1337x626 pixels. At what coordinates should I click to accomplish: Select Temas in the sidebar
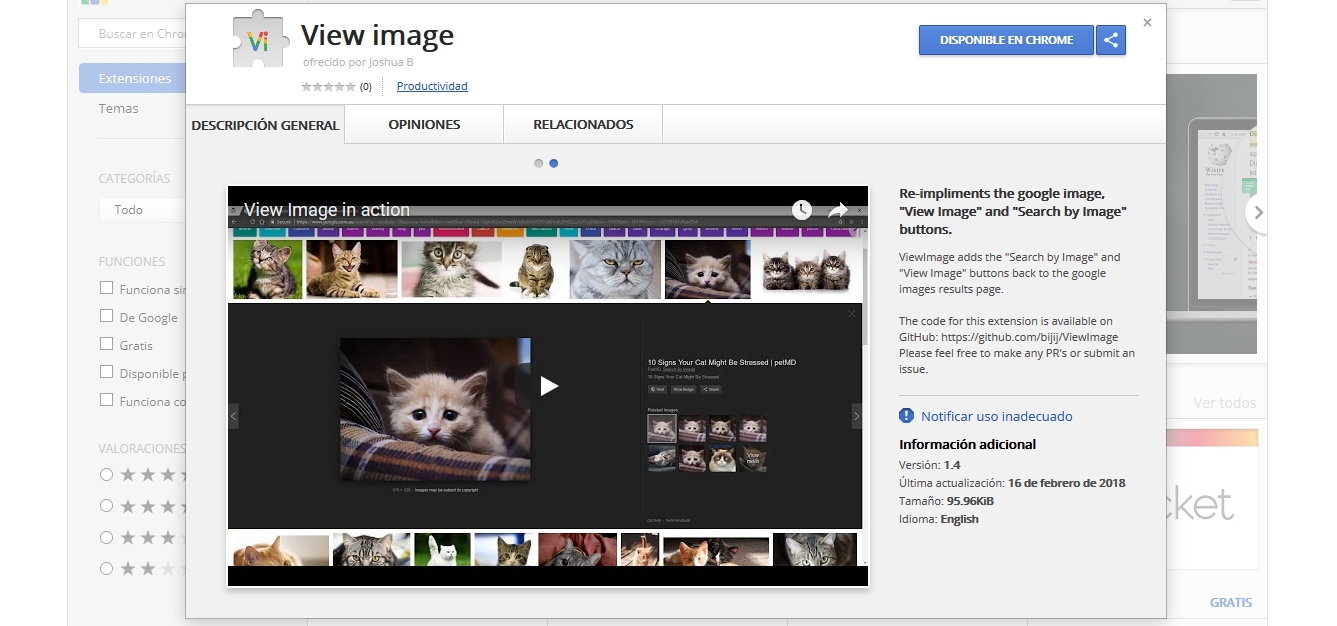pos(118,108)
